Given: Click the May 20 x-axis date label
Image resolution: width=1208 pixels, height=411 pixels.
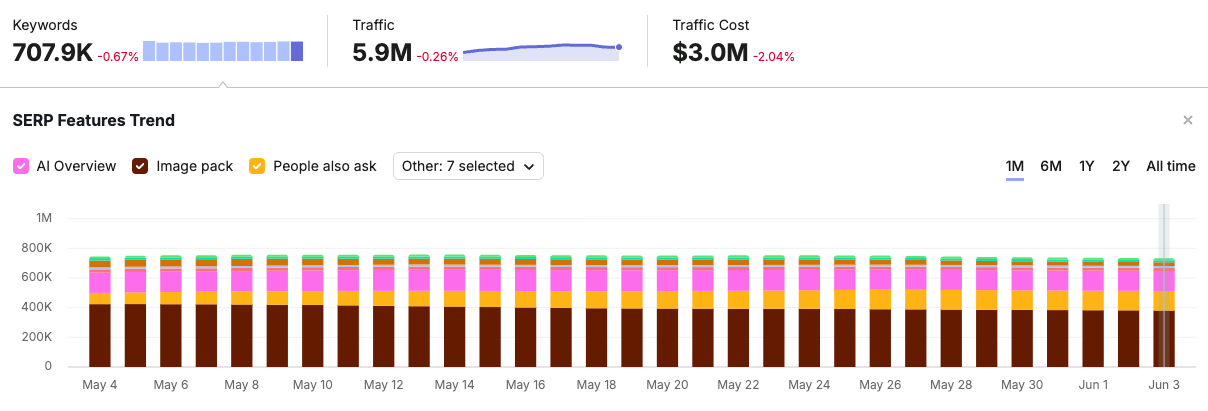Looking at the screenshot, I should click(x=668, y=385).
